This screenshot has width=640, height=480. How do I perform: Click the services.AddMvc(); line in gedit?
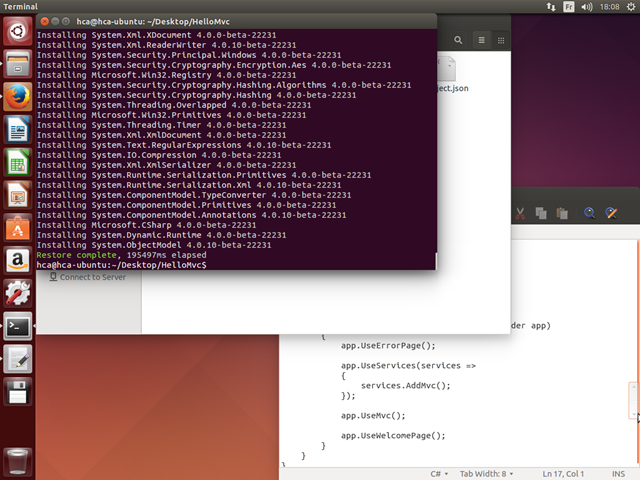(x=405, y=386)
